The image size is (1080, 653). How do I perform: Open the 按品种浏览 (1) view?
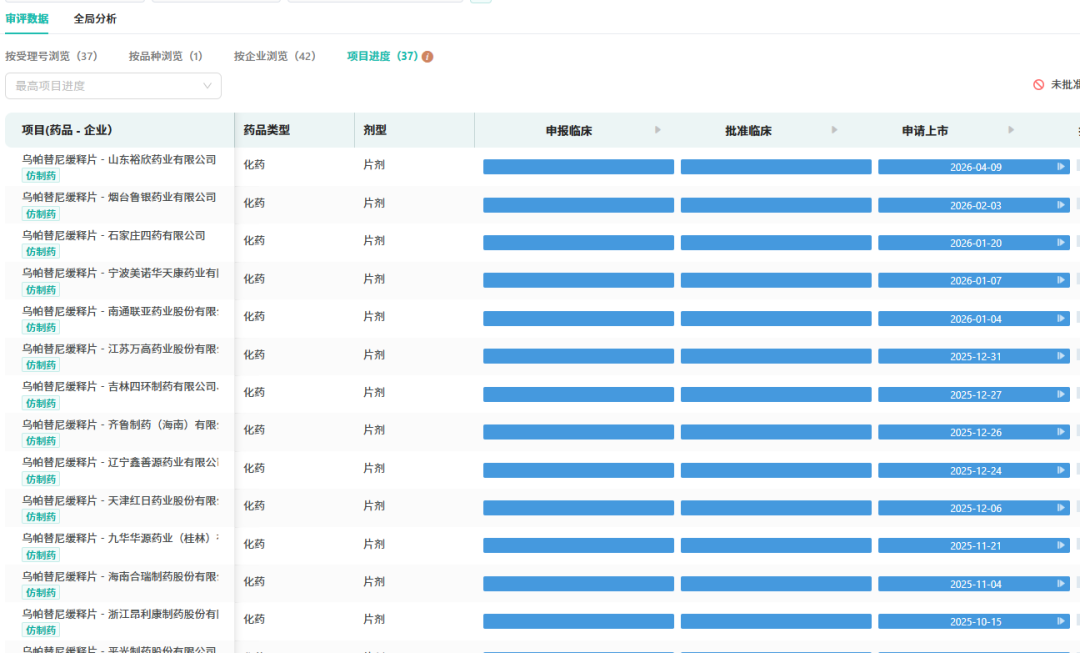click(166, 57)
